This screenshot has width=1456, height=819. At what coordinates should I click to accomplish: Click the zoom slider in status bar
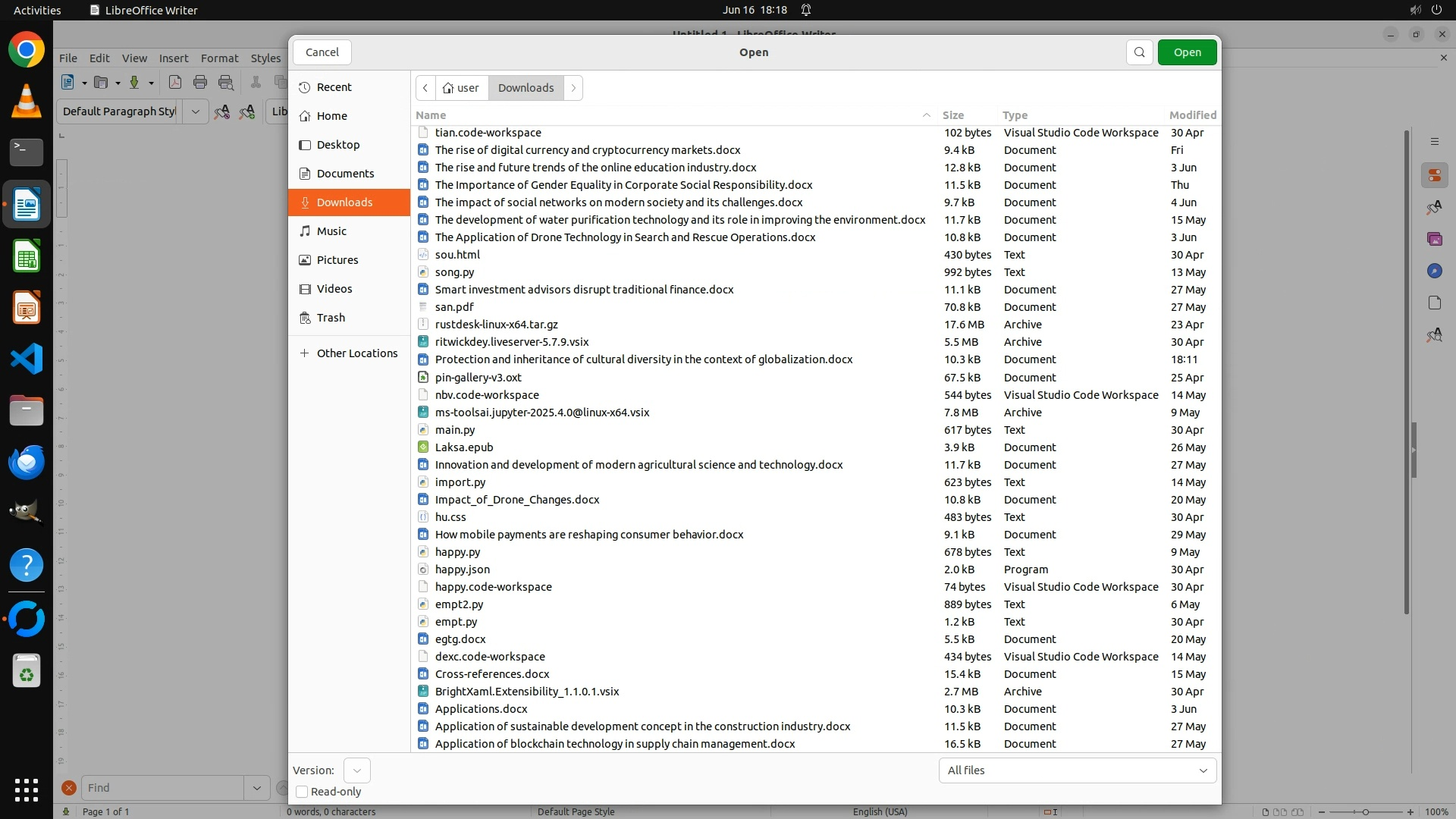[1365, 812]
